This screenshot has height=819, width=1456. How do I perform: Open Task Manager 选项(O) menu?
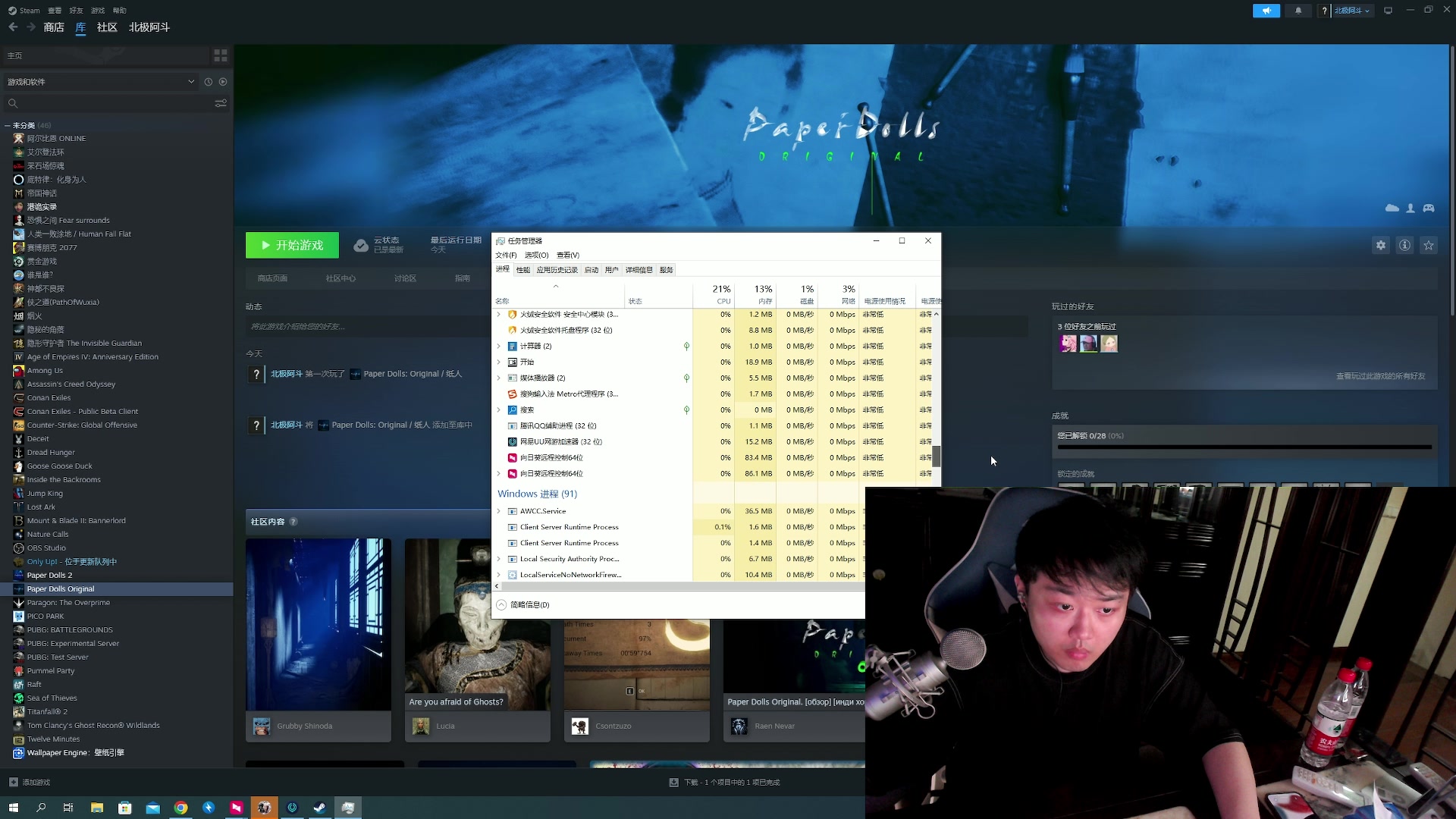(536, 256)
